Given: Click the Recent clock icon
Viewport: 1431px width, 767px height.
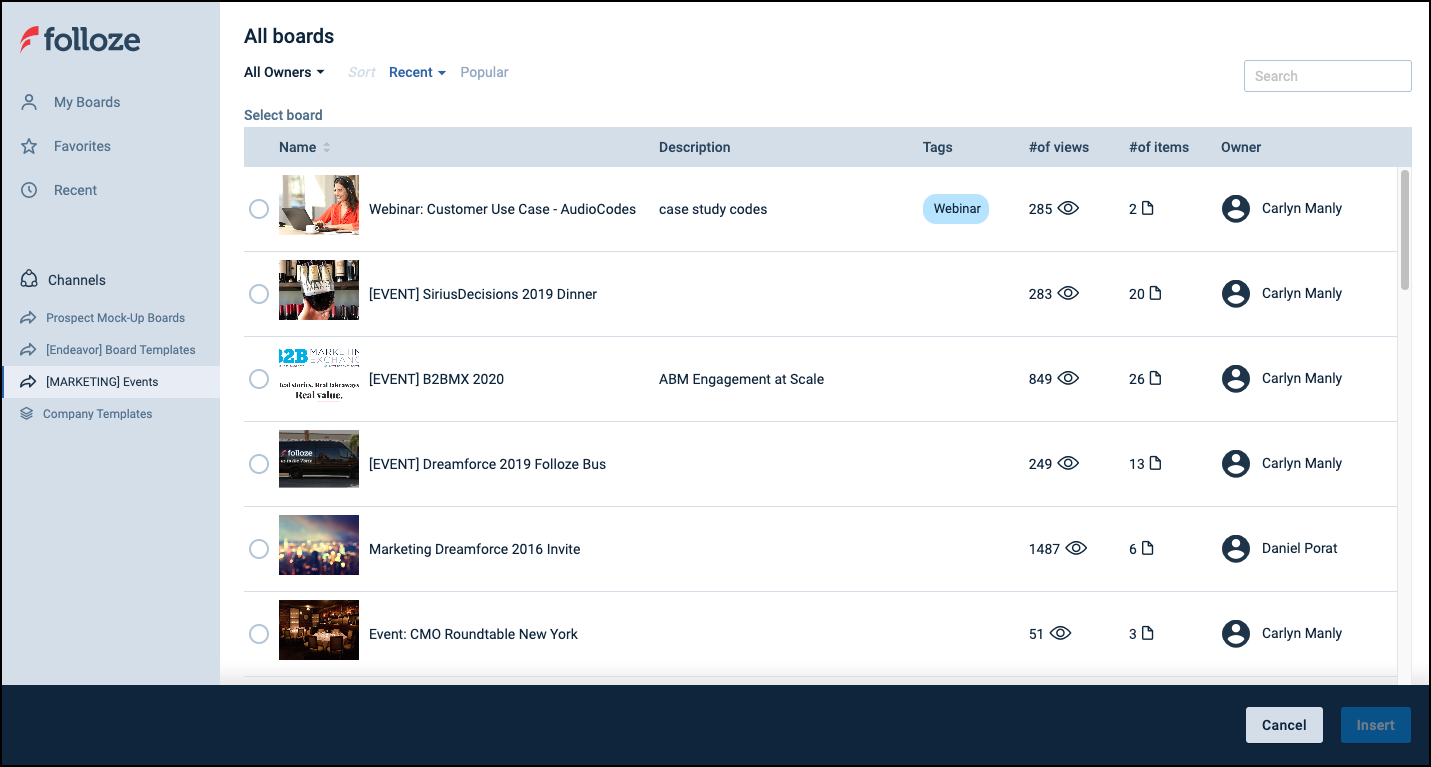Looking at the screenshot, I should tap(30, 190).
